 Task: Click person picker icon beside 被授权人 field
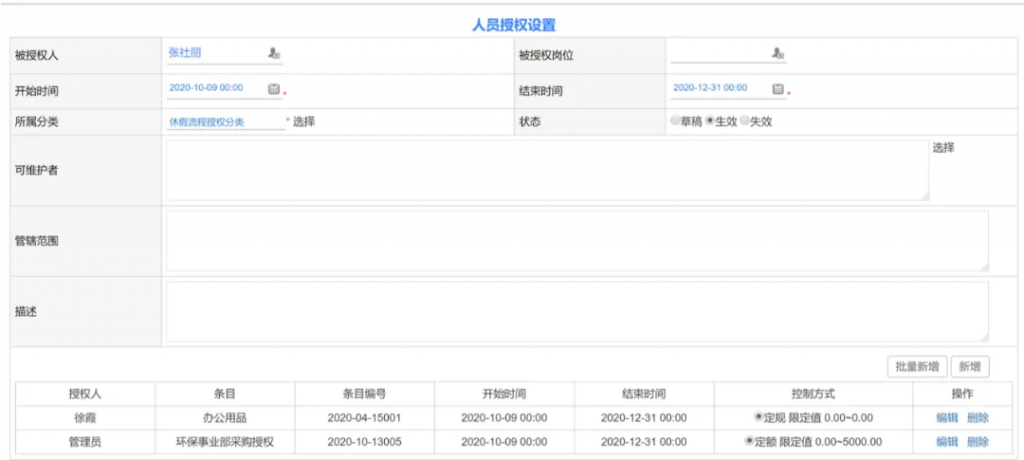tap(274, 54)
